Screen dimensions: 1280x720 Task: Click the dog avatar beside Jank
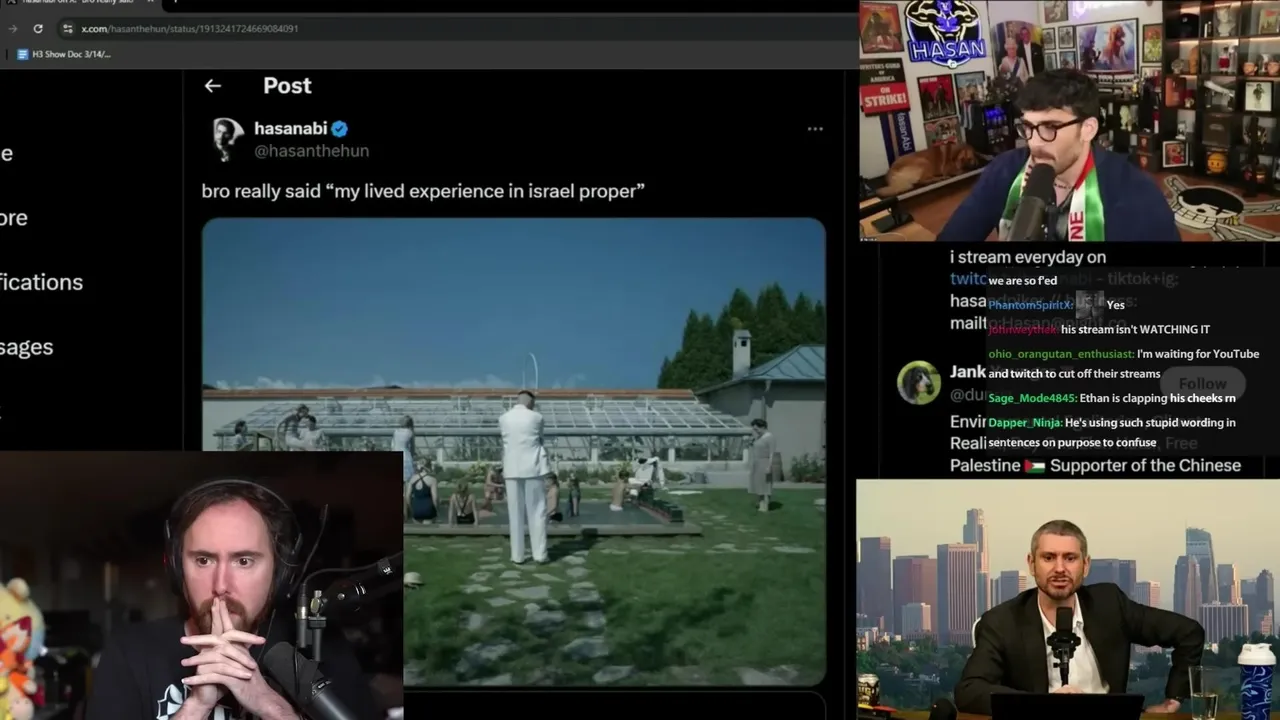[918, 383]
